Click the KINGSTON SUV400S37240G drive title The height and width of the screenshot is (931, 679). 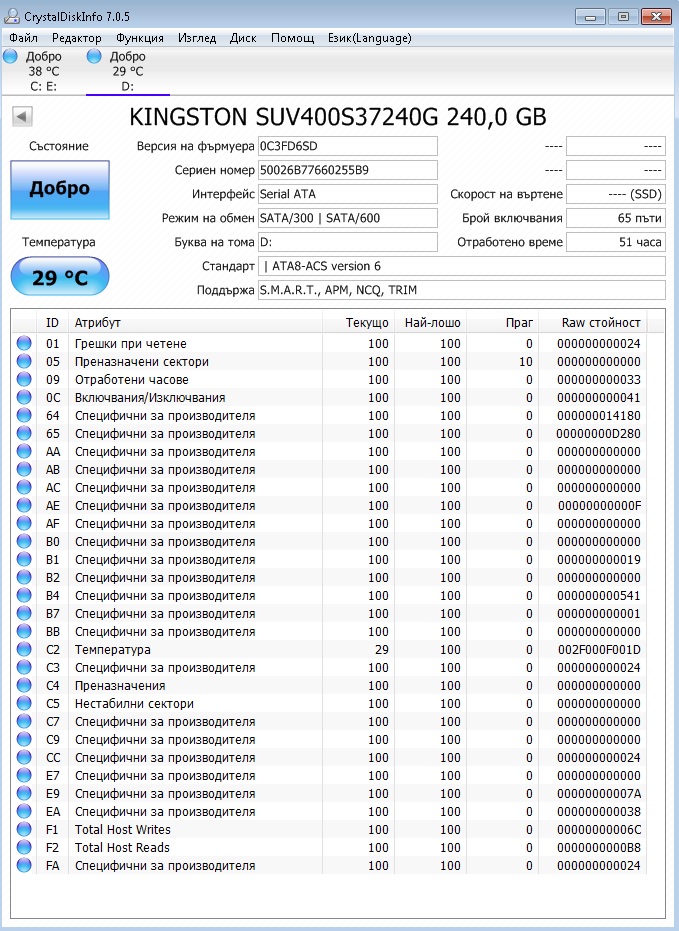click(338, 117)
